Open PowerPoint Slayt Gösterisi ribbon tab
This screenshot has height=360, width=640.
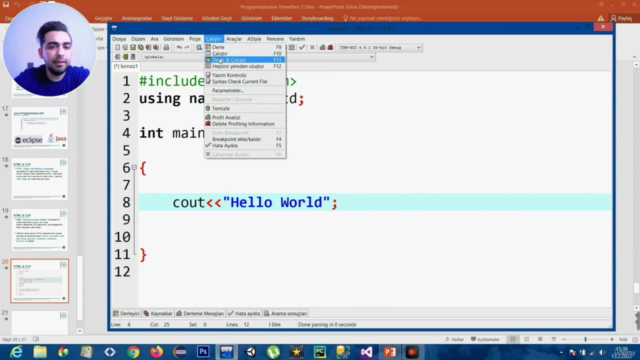tap(177, 18)
